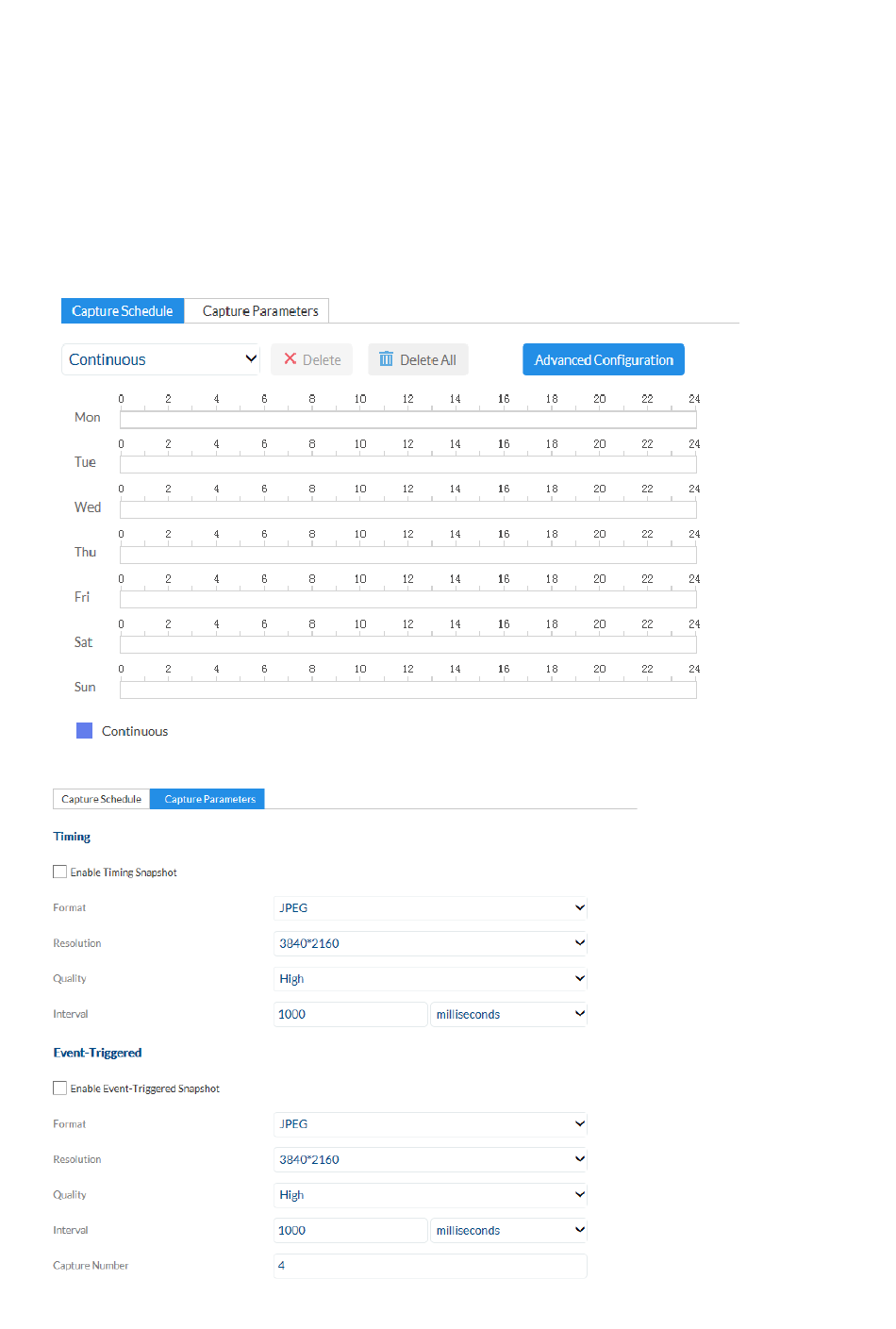This screenshot has width=896, height=1329.
Task: Click the trash can Delete All icon
Action: point(386,359)
